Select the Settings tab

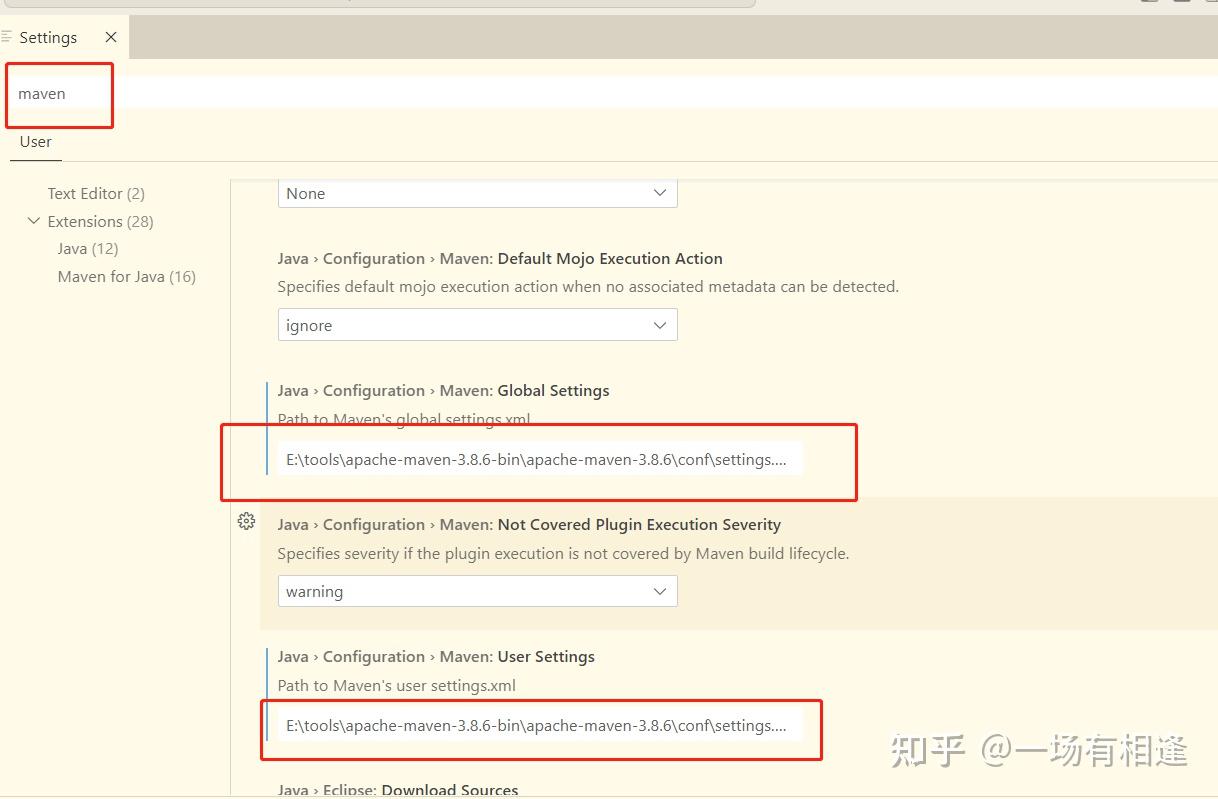tap(49, 37)
